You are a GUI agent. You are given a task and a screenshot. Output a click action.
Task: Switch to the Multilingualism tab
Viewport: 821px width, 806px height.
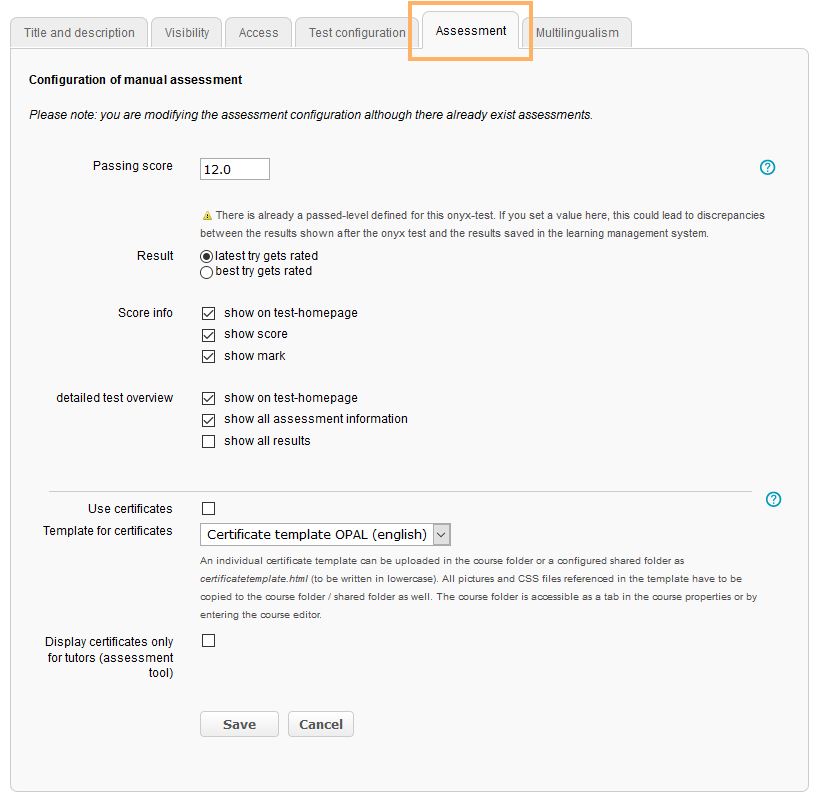[x=577, y=33]
